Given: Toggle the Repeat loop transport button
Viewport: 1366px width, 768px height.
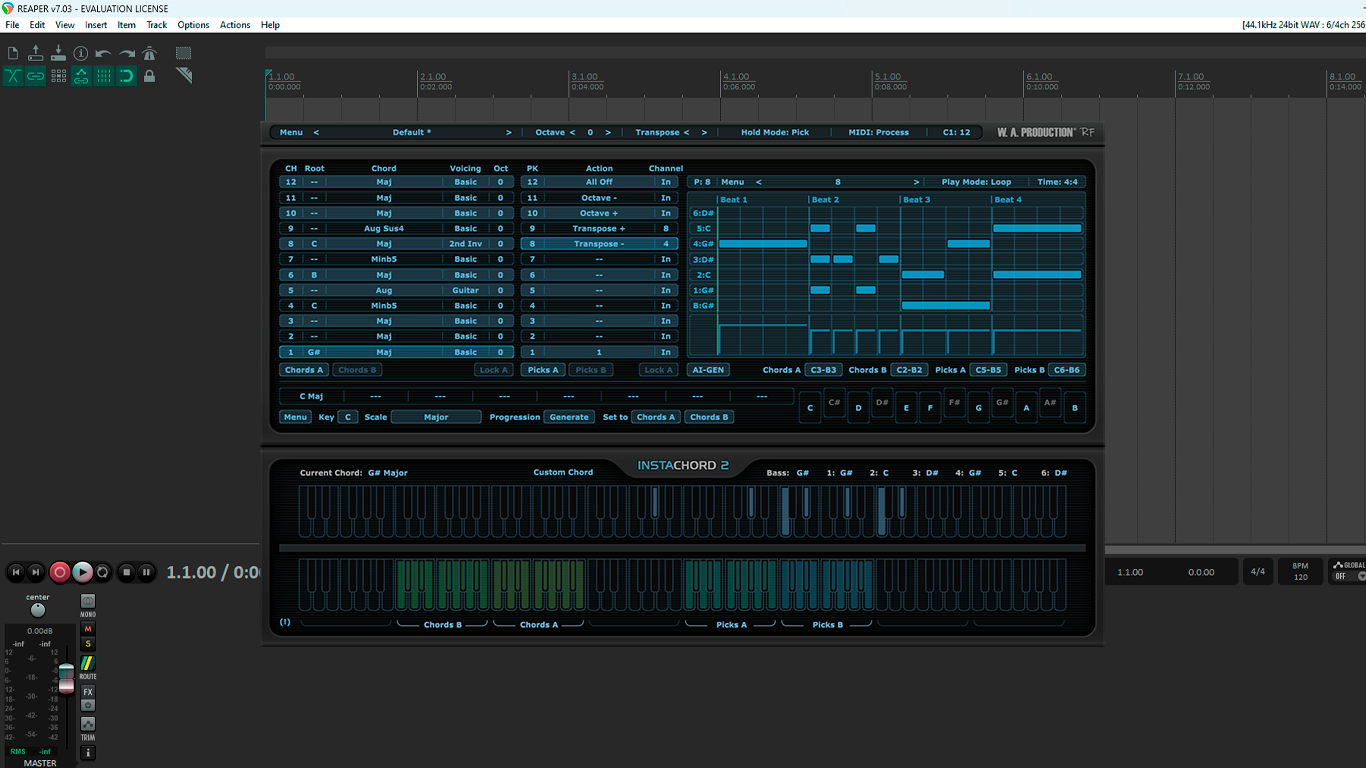Looking at the screenshot, I should coord(103,572).
